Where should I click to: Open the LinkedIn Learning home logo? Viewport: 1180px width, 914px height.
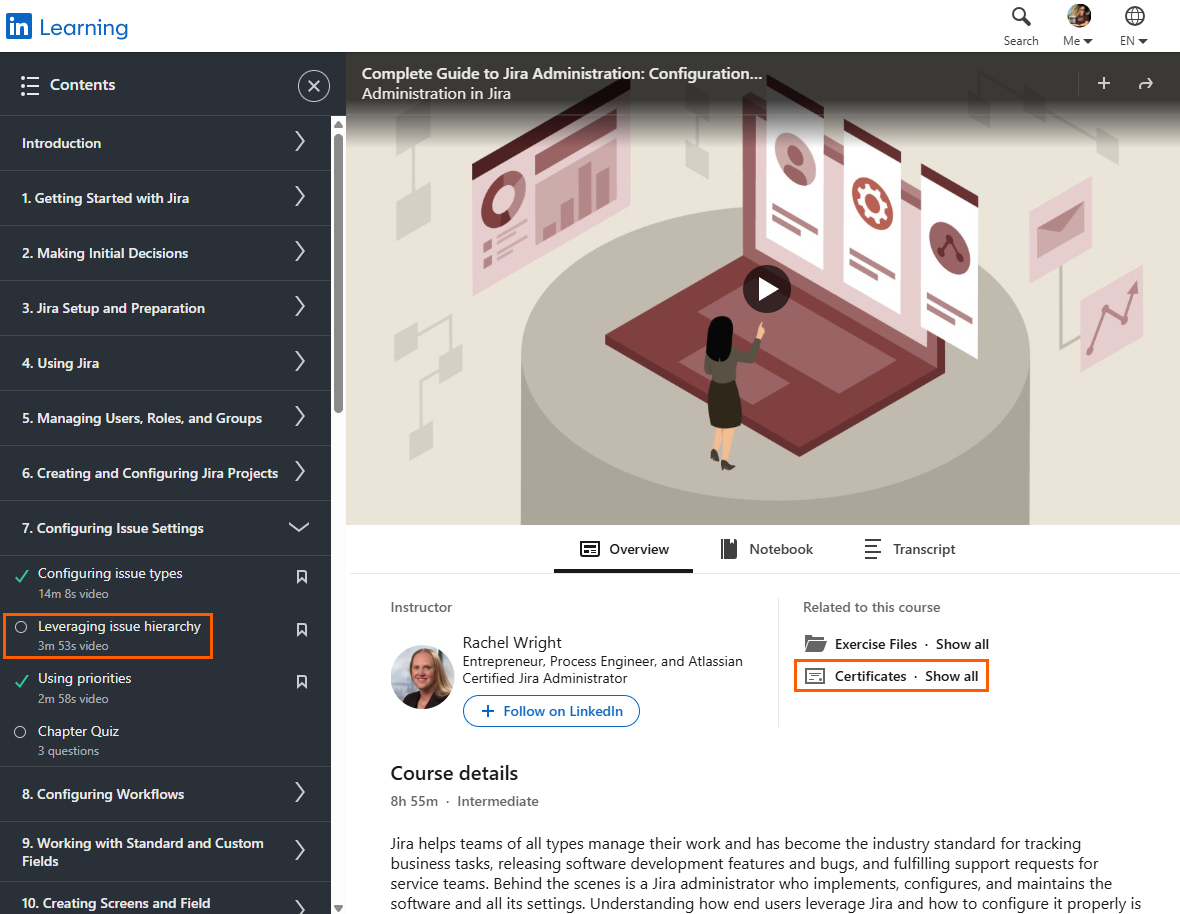coord(67,27)
